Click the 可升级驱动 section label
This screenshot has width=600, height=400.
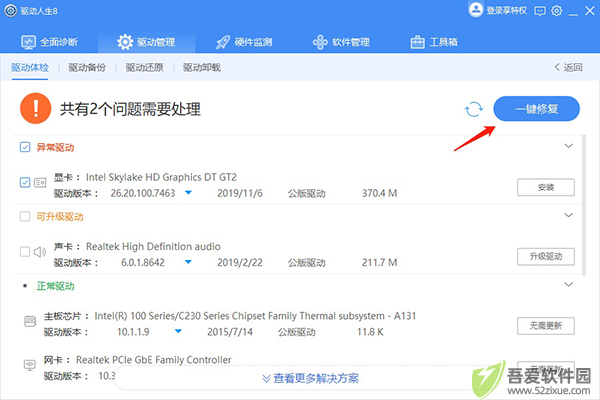point(60,217)
